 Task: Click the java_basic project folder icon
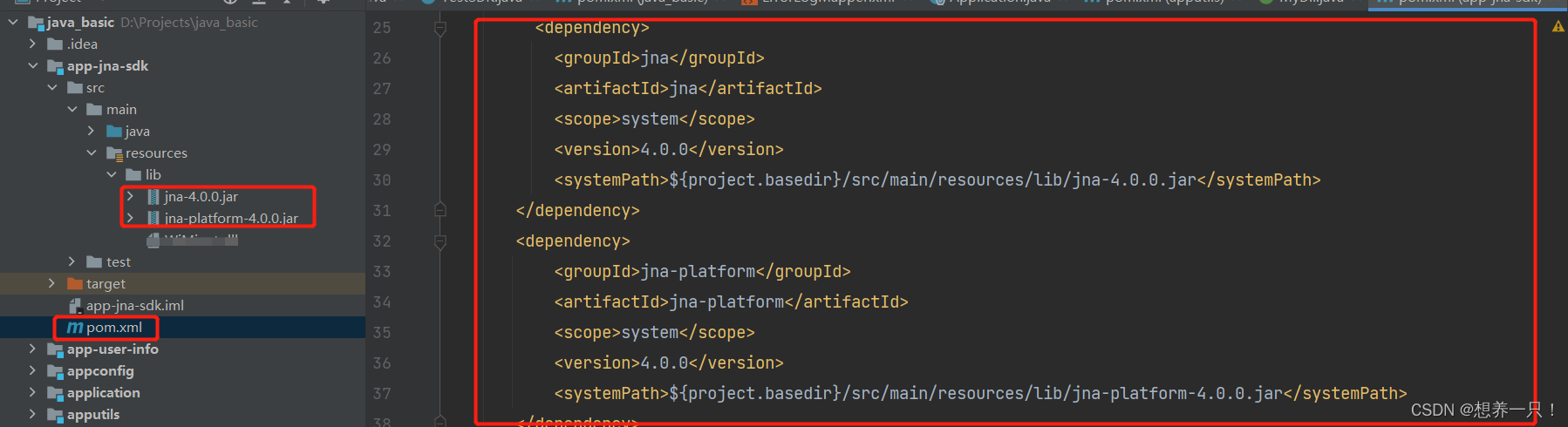pos(37,23)
